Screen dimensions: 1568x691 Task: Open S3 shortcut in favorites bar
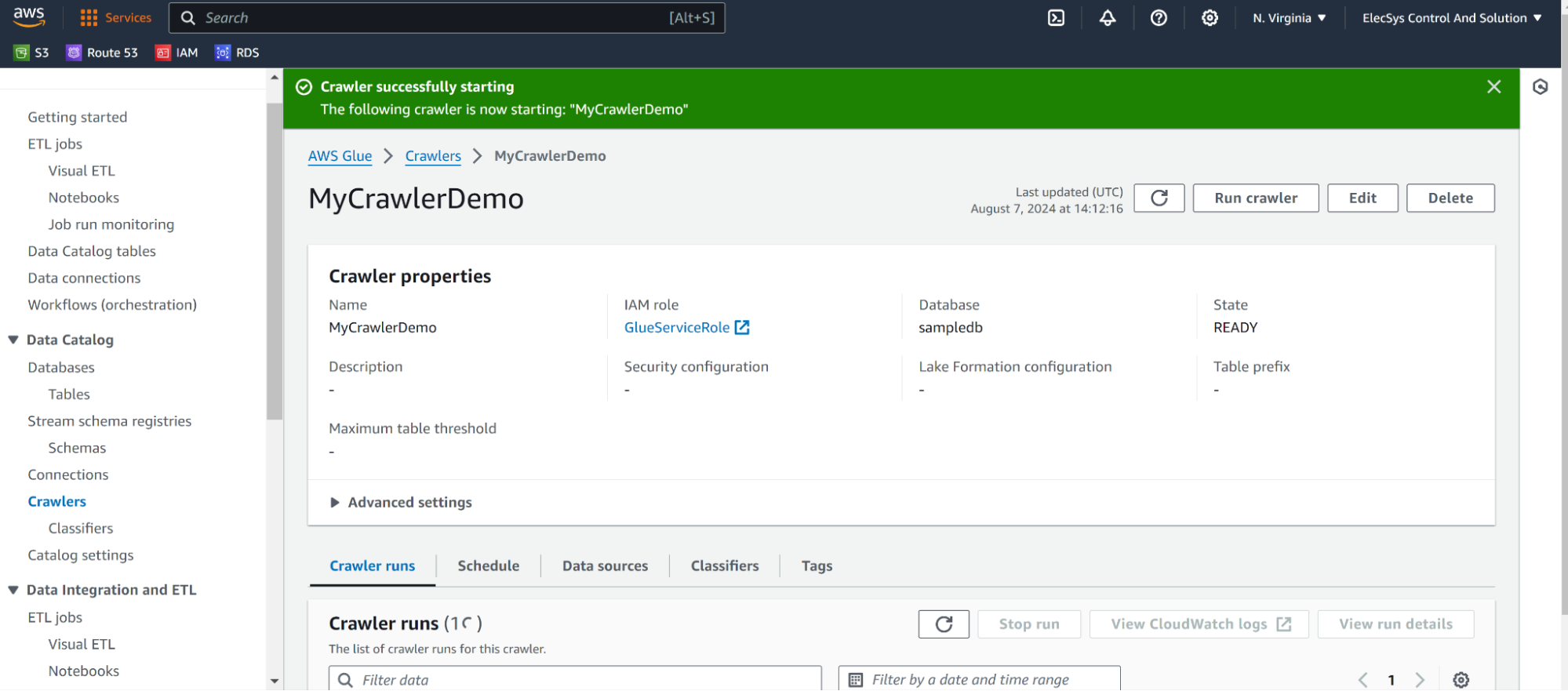(x=31, y=53)
